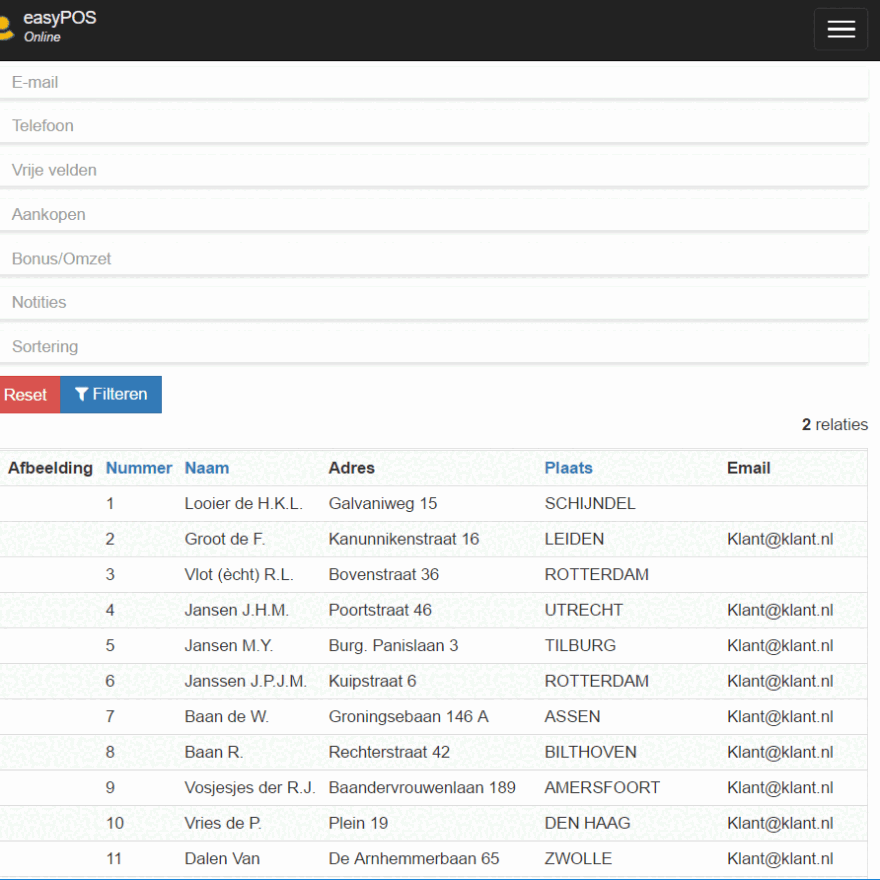
Task: Click the email in the Dalen Van row
Action: point(780,859)
